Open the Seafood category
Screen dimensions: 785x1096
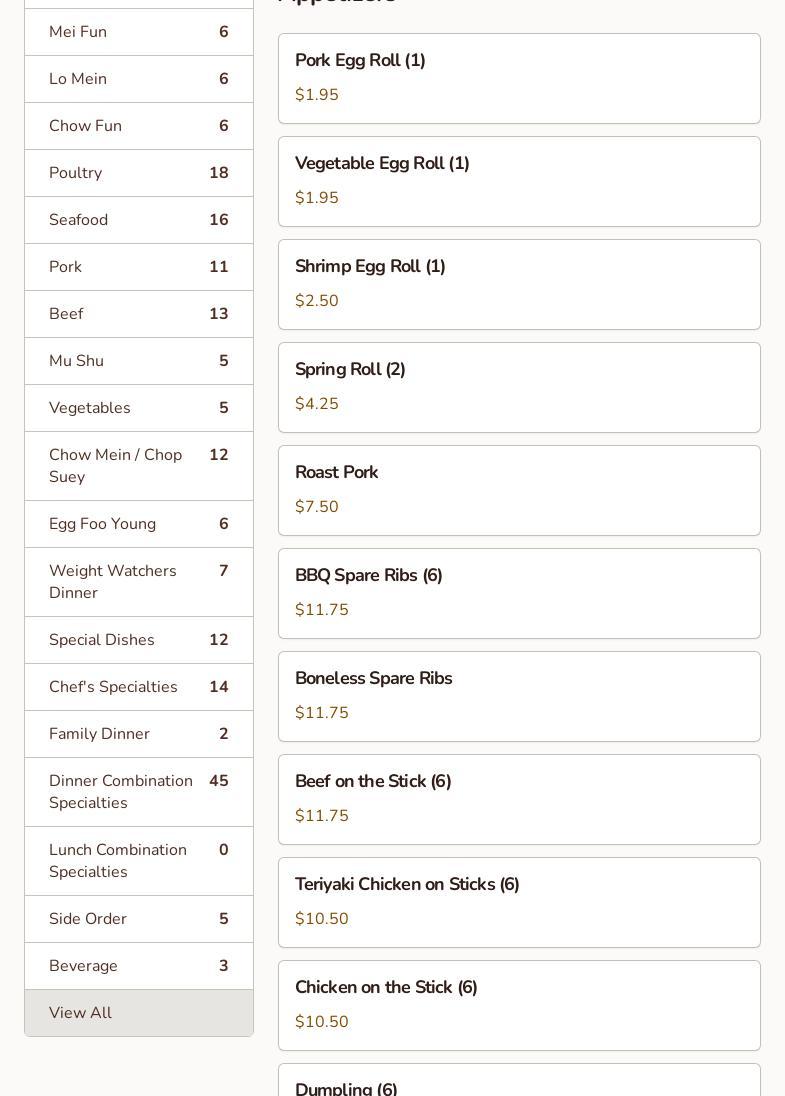(x=138, y=220)
